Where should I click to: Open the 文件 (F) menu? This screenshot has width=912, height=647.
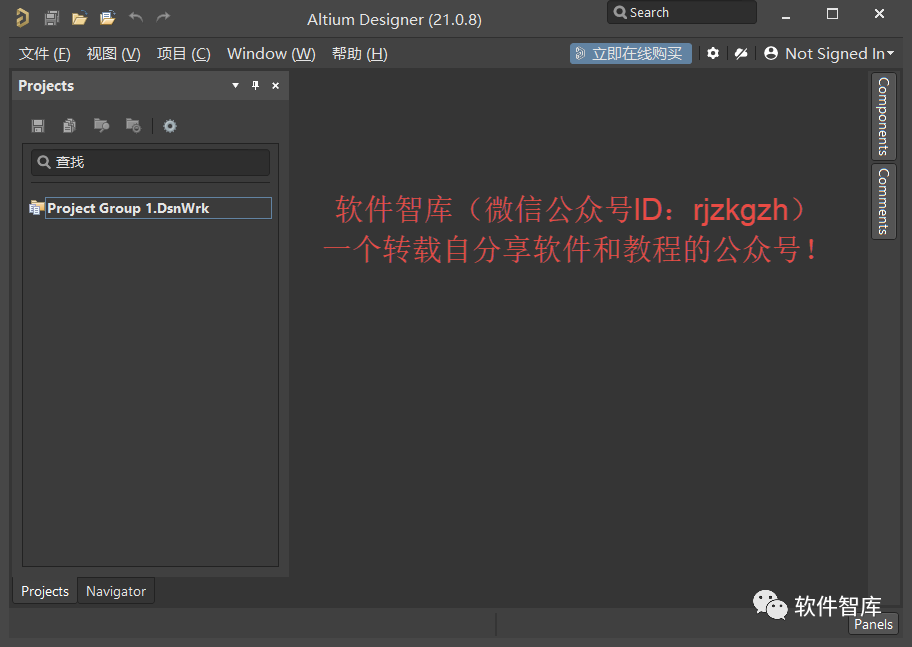point(44,54)
